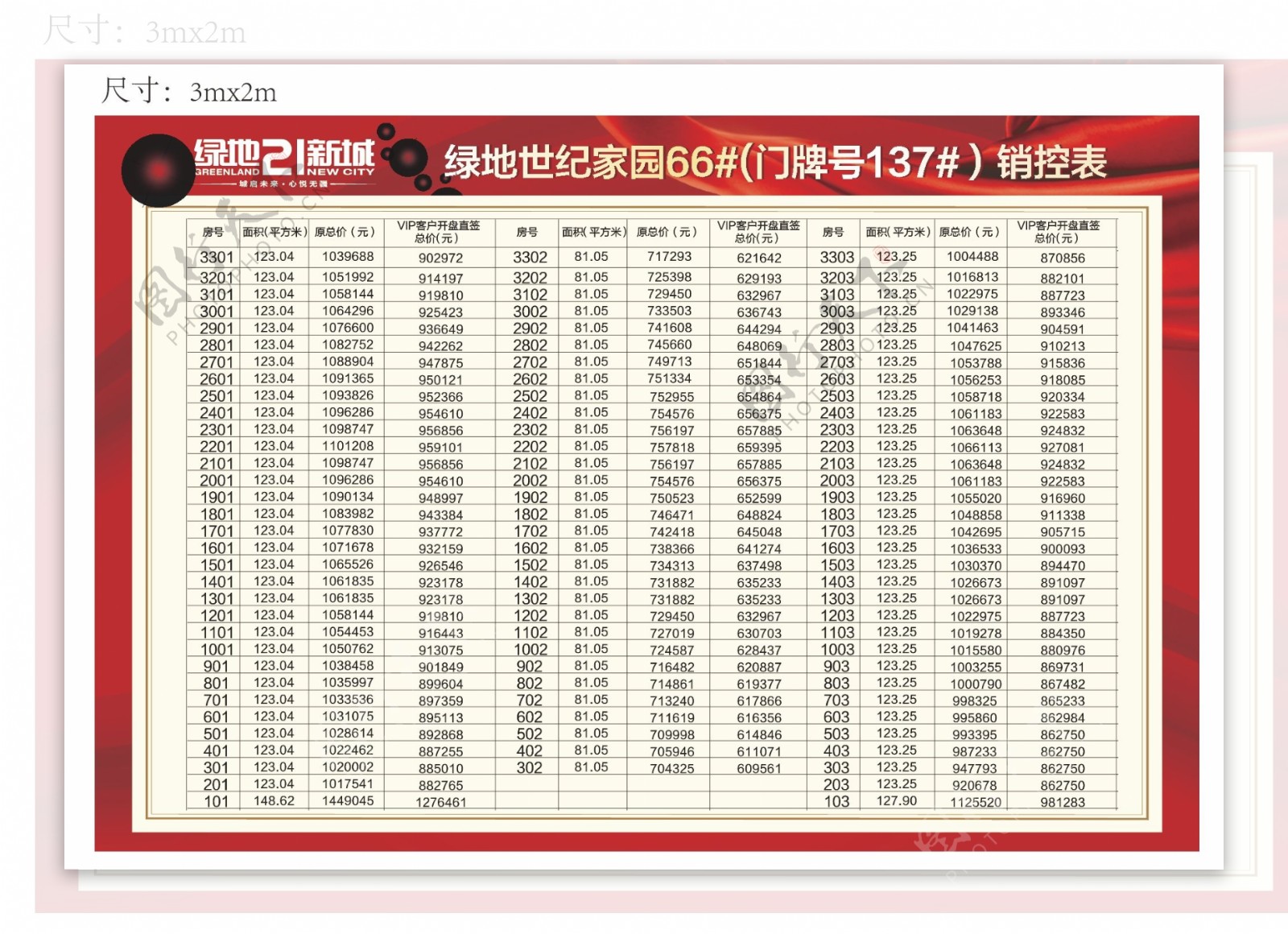Click VIP price 609561 for room 302
Viewport: 1288px width, 934px height.
tap(759, 769)
